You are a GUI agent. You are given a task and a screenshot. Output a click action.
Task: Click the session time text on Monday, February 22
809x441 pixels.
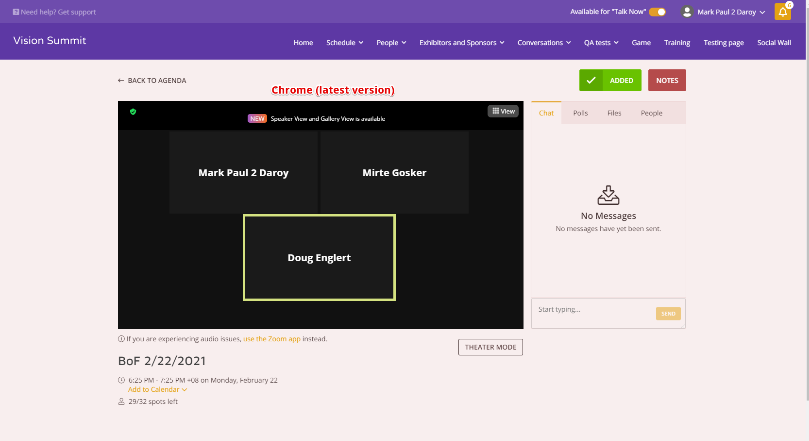[x=203, y=380]
